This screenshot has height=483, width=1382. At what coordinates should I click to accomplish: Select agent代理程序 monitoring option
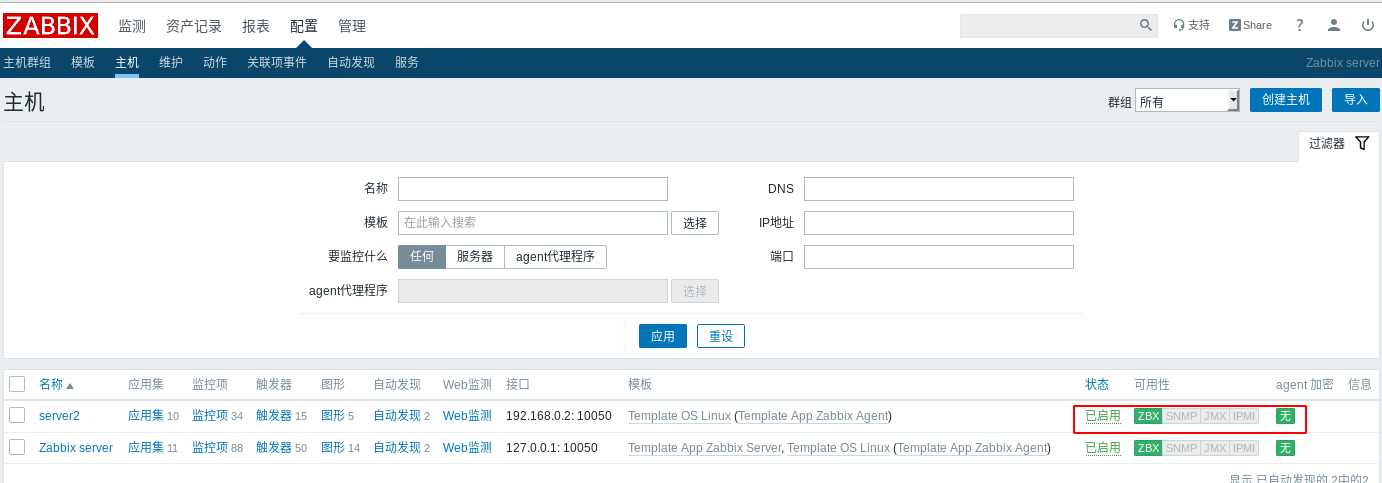click(555, 257)
